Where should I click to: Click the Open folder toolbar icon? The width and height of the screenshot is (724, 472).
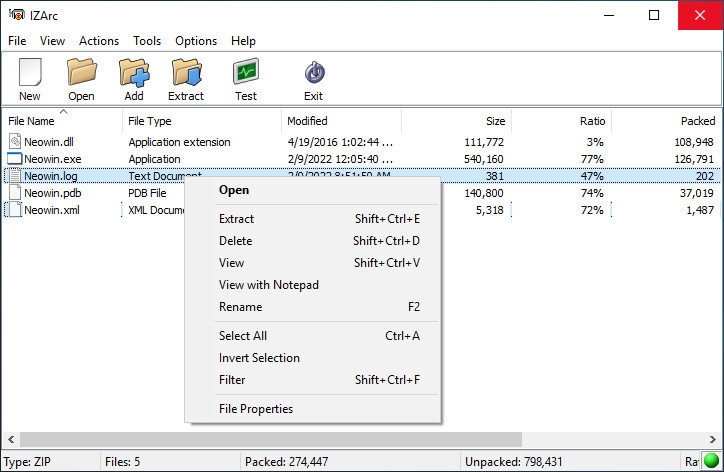tap(82, 72)
